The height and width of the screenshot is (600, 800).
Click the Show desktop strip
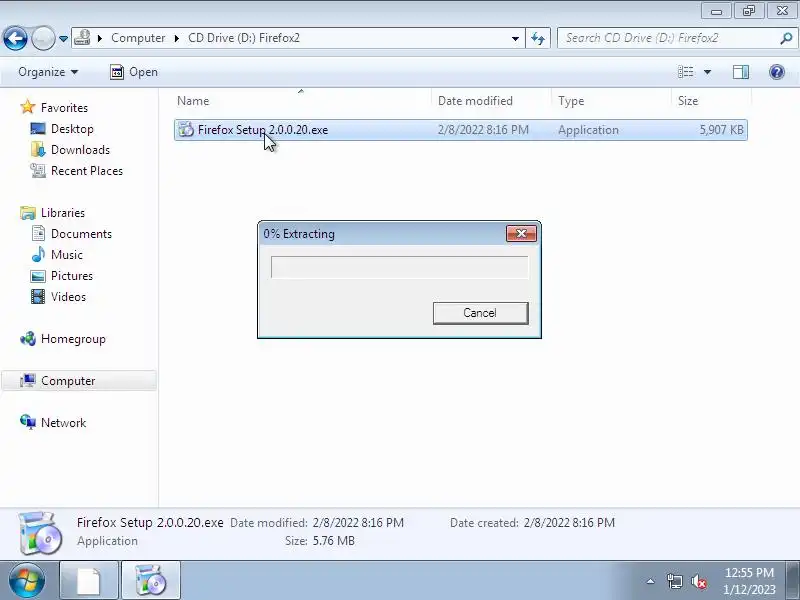pos(794,581)
